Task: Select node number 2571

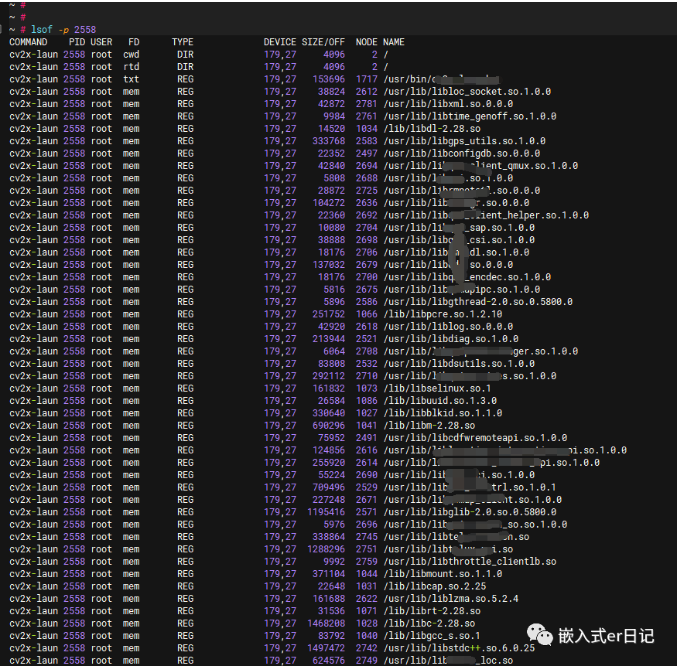Action: [x=366, y=512]
